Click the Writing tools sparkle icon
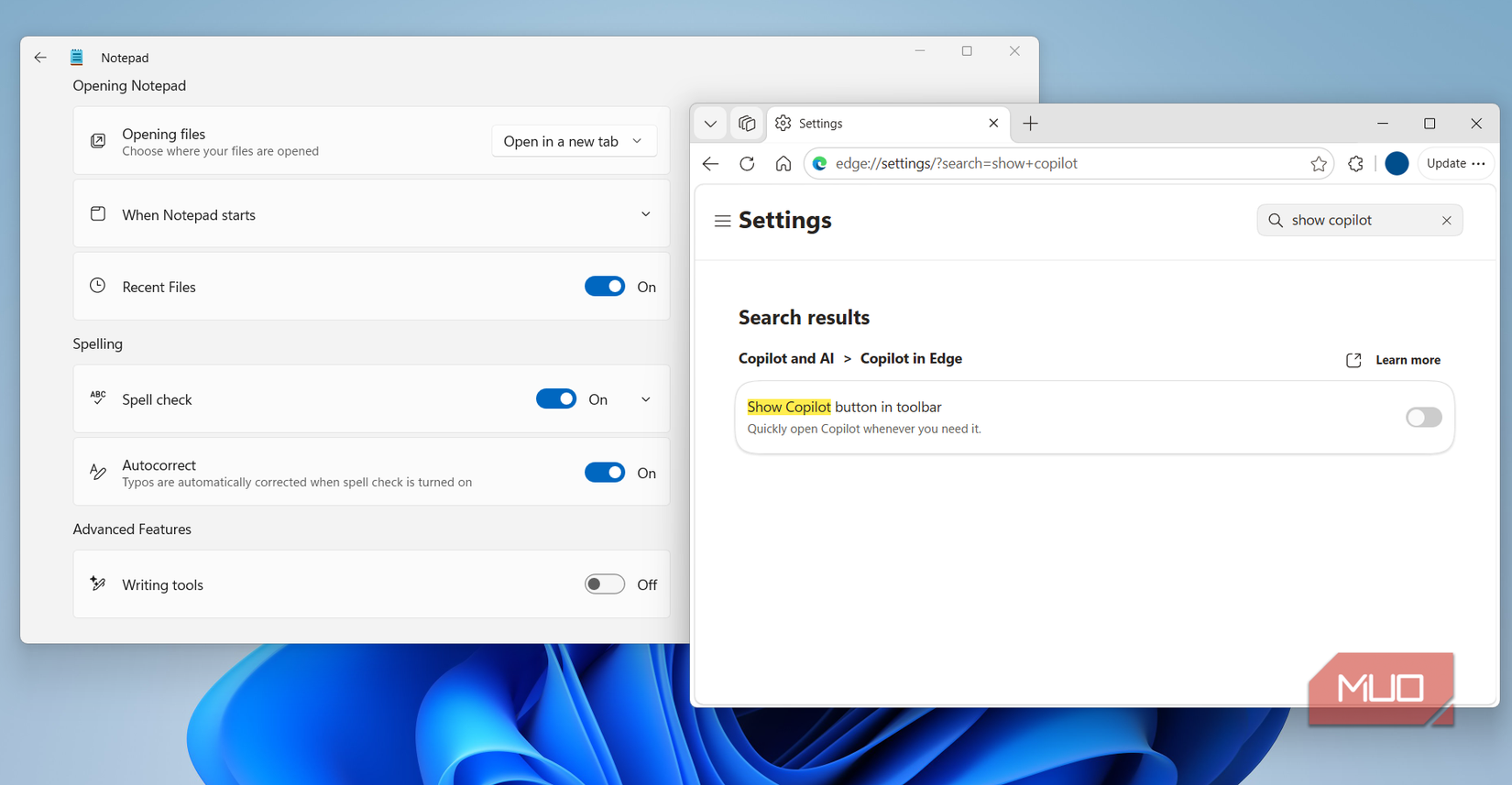1512x785 pixels. click(98, 583)
